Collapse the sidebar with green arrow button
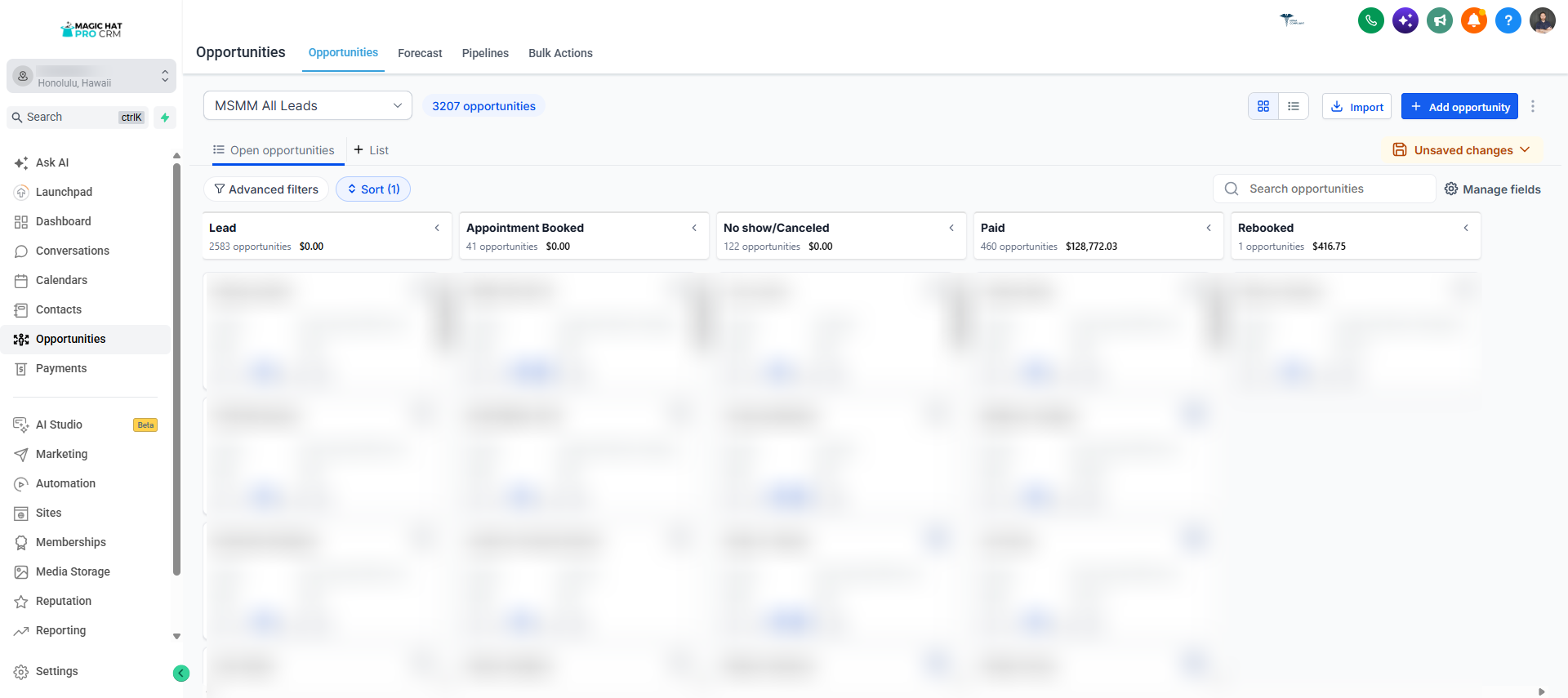Screen dimensions: 1568x698 (181, 673)
